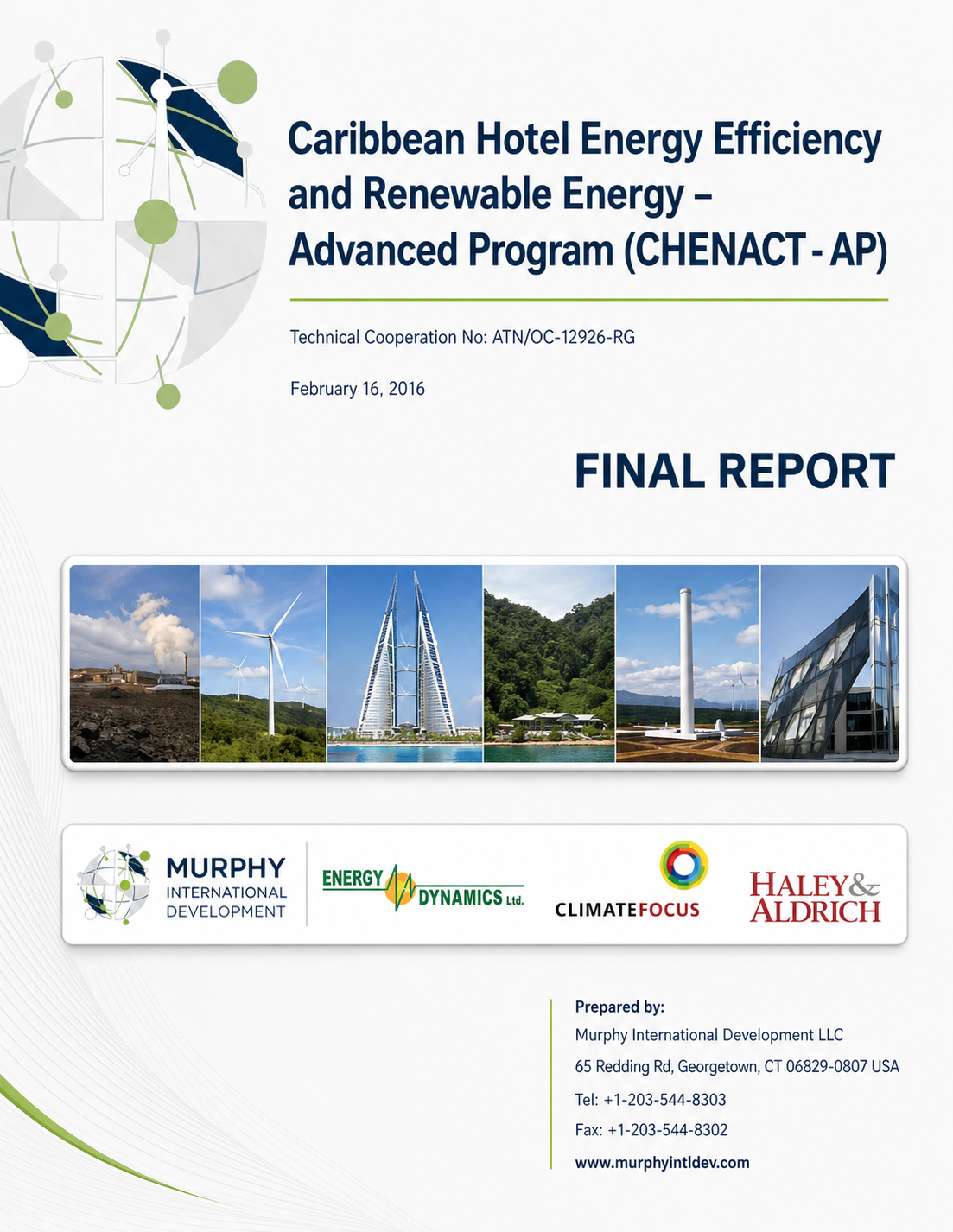Click the forested hillside resort photo

(x=549, y=664)
